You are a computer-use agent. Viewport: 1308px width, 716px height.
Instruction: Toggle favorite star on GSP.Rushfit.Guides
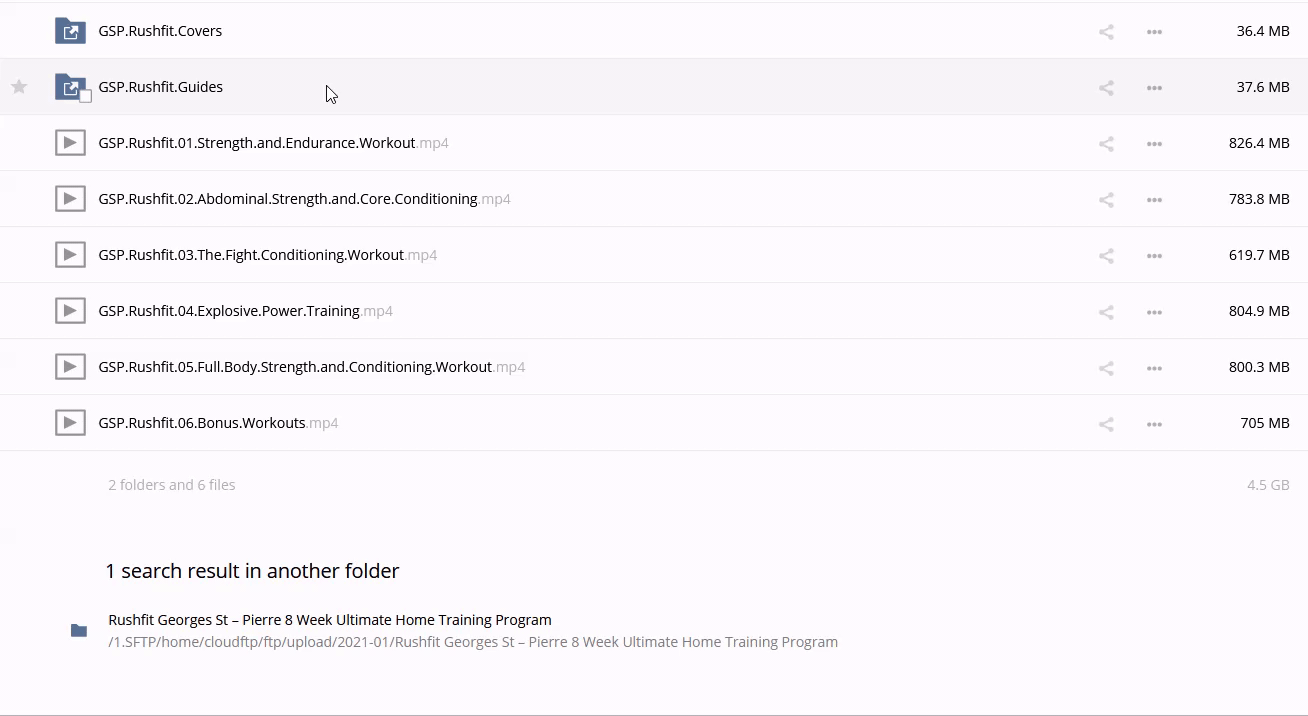click(x=19, y=87)
